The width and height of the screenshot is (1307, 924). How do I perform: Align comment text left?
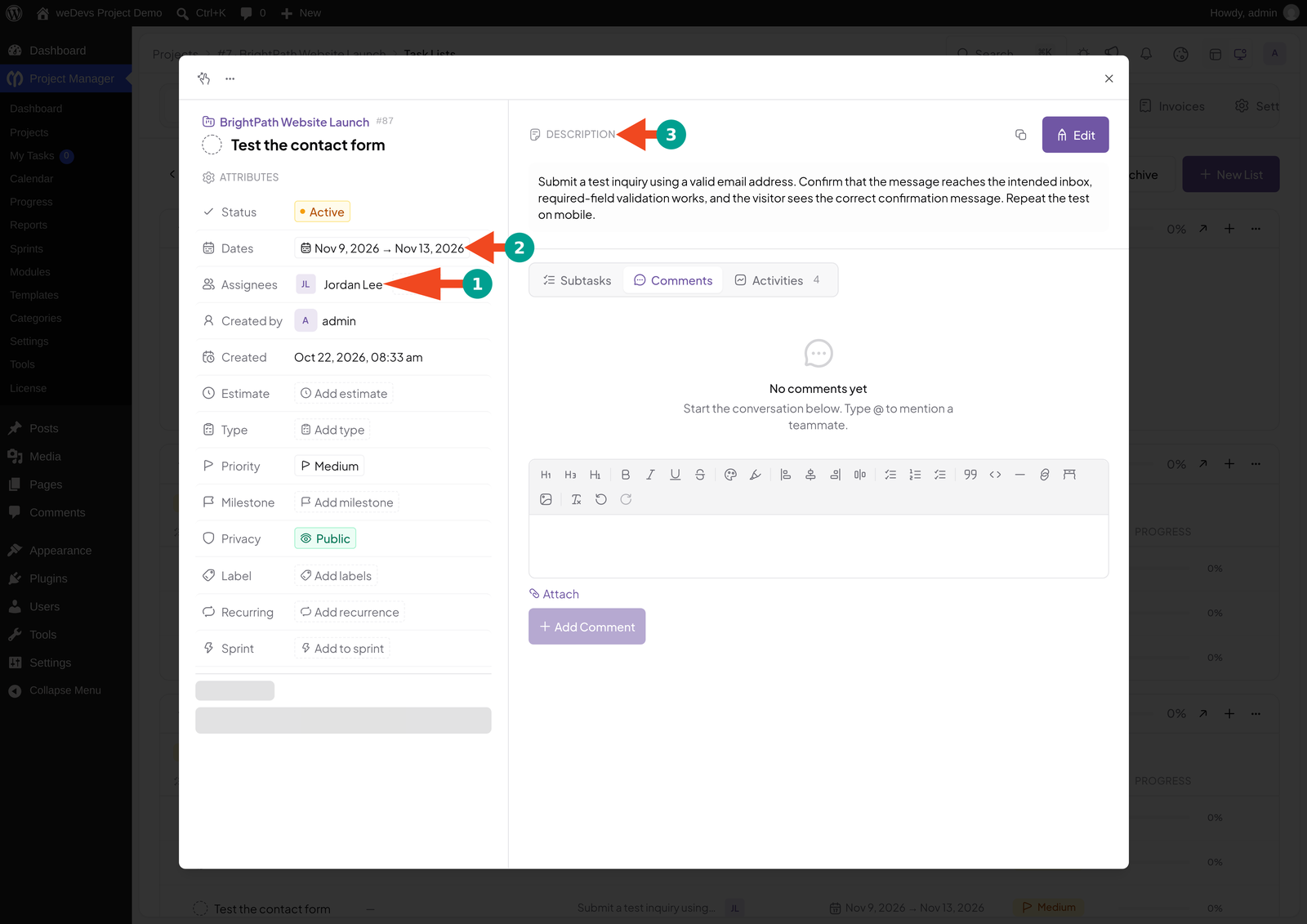tap(786, 475)
